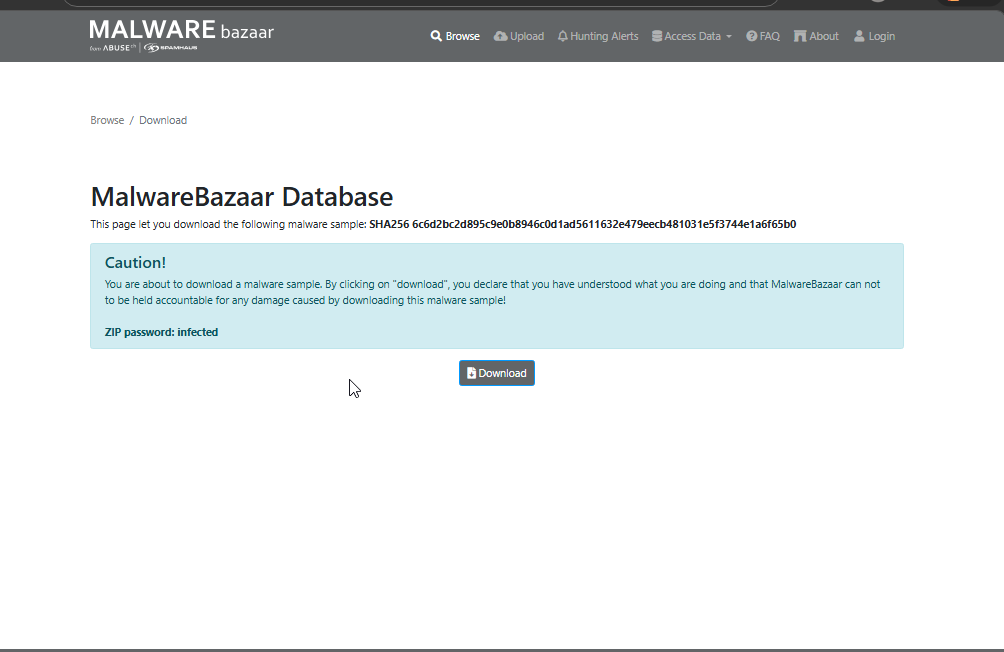The width and height of the screenshot is (1004, 652).
Task: Click the Caution! heading
Action: (135, 263)
